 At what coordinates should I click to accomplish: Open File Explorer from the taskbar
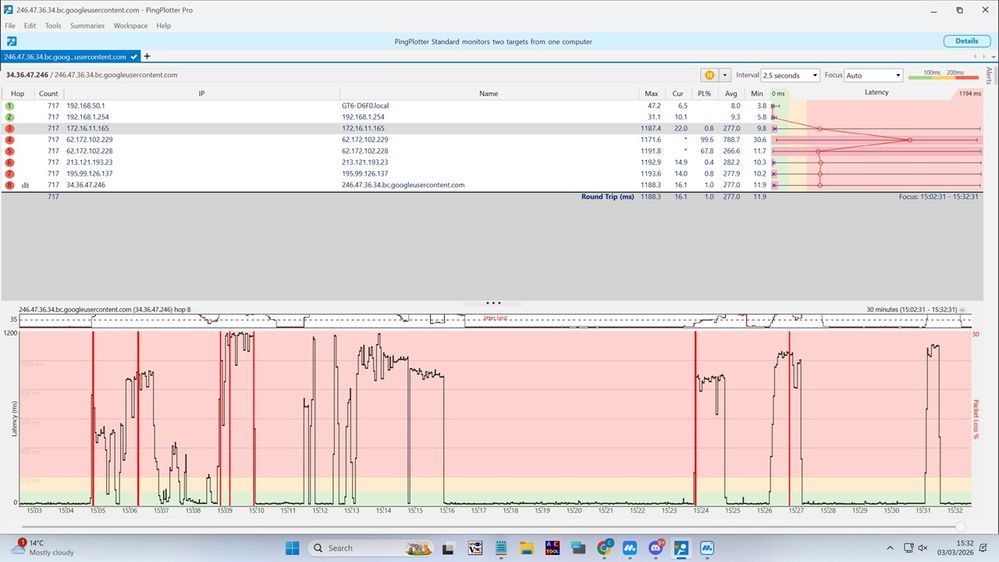pos(526,548)
